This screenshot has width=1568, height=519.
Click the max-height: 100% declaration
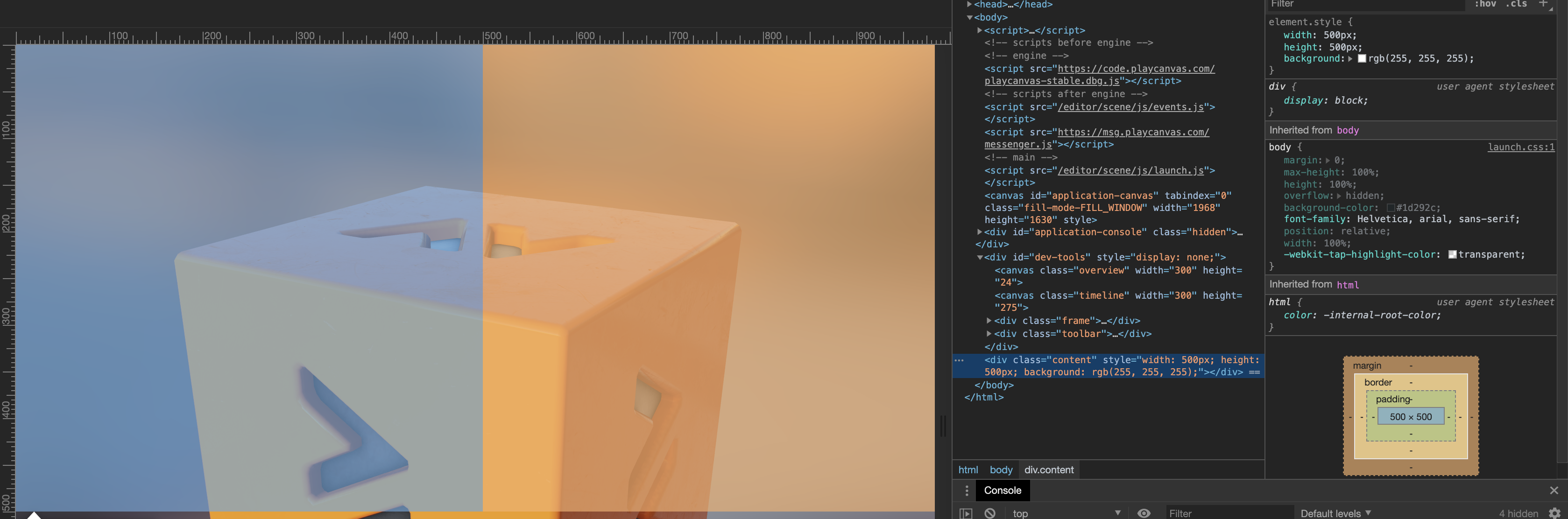pos(1331,172)
